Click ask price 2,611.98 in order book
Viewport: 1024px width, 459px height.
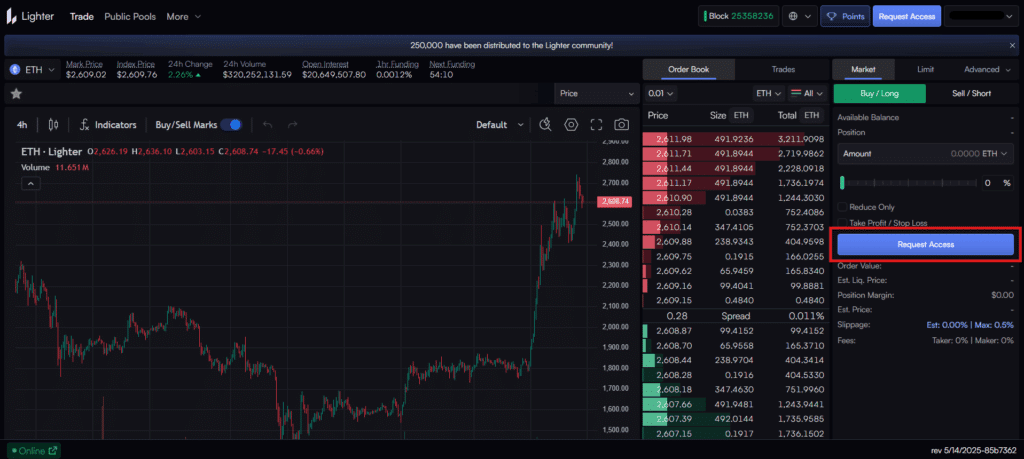[673, 139]
